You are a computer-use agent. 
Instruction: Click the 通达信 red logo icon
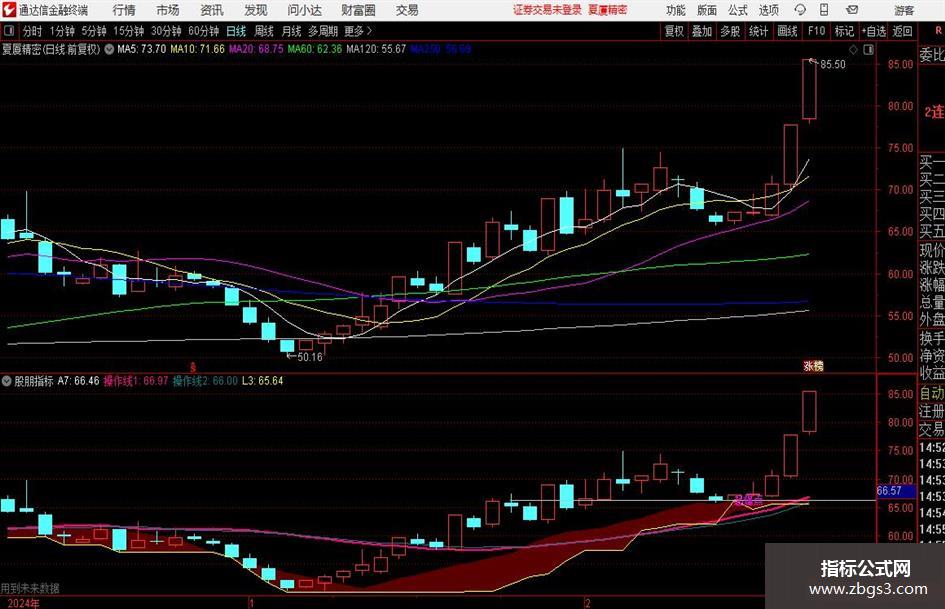pyautogui.click(x=9, y=10)
